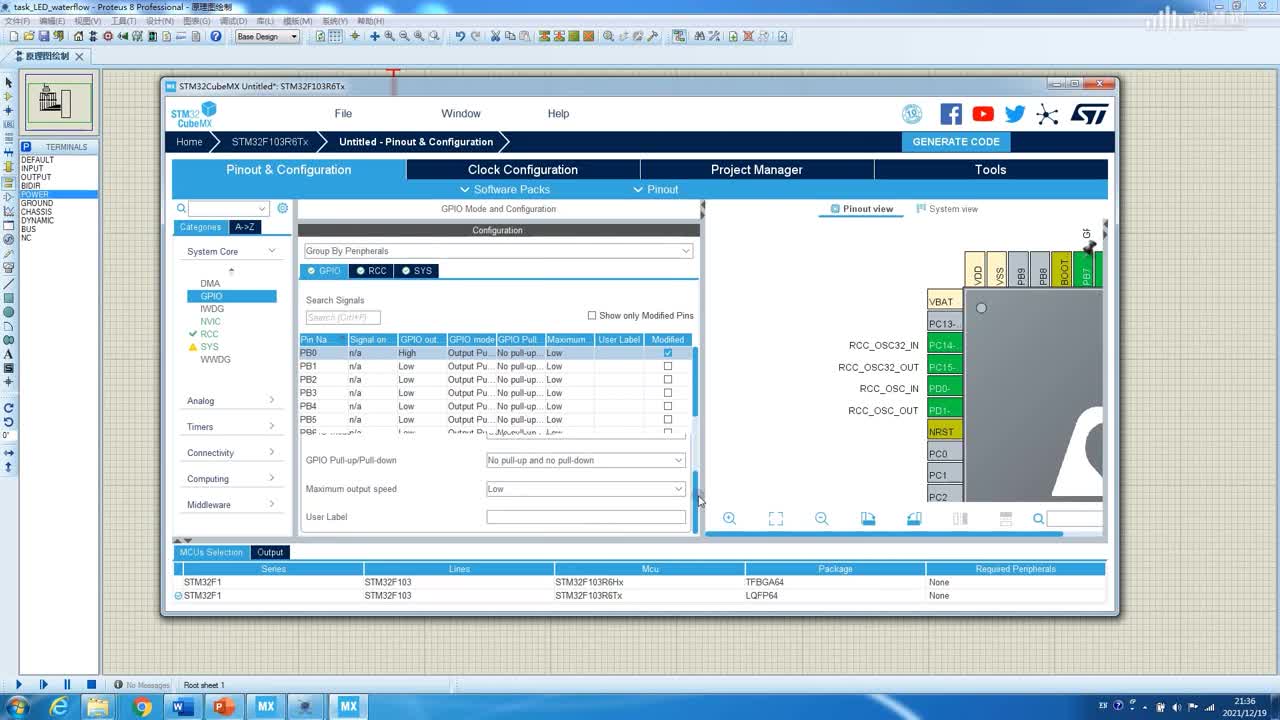Fit the chip to the pinout view
Screen dimensions: 1280x720
coord(775,518)
